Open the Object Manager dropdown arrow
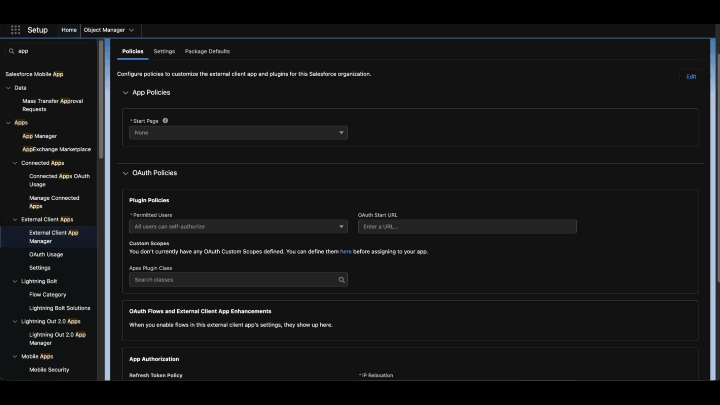 (131, 30)
